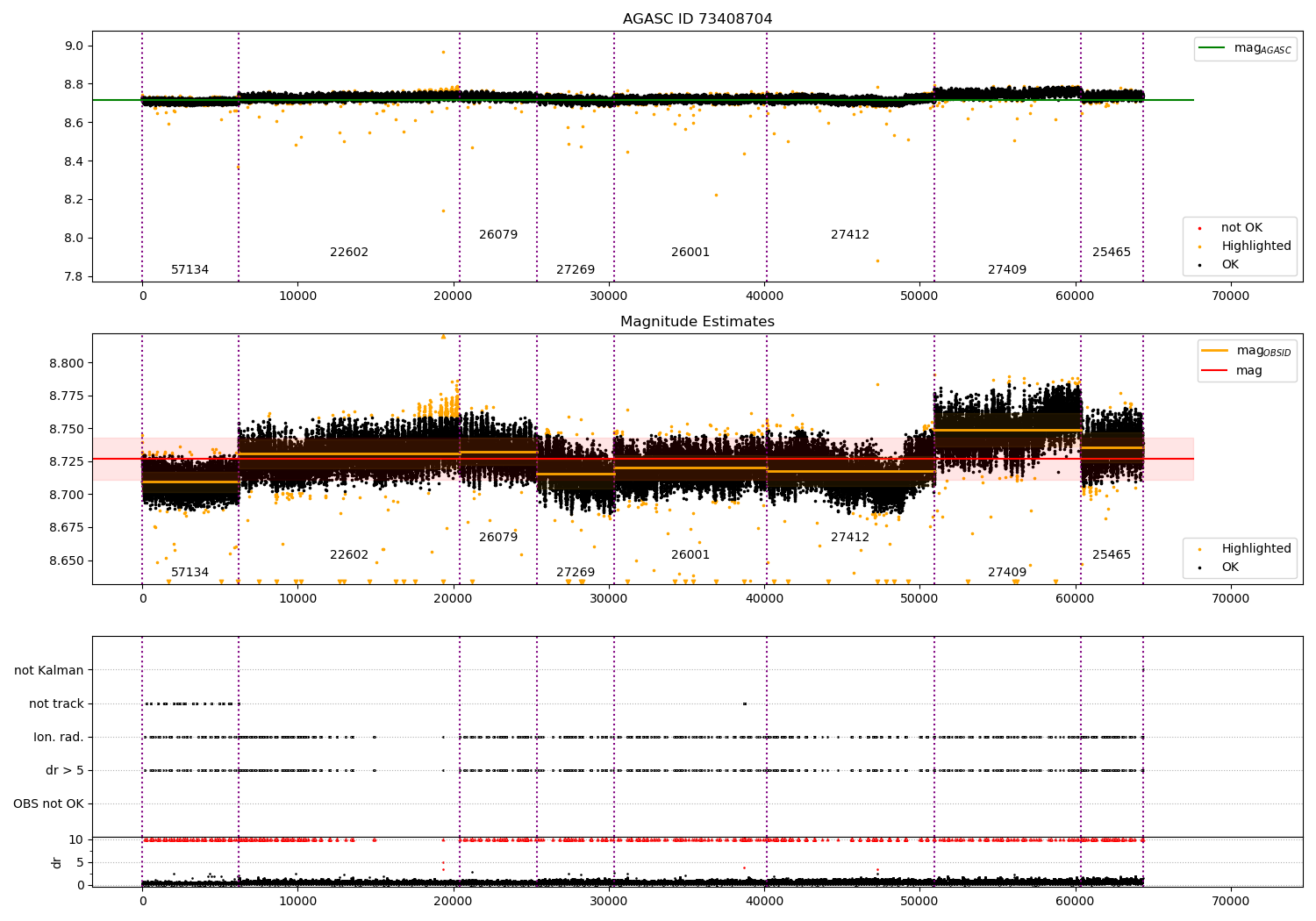The image size is (1316, 921).
Task: Select OBSID label 26079 in the middle plot
Action: (498, 538)
